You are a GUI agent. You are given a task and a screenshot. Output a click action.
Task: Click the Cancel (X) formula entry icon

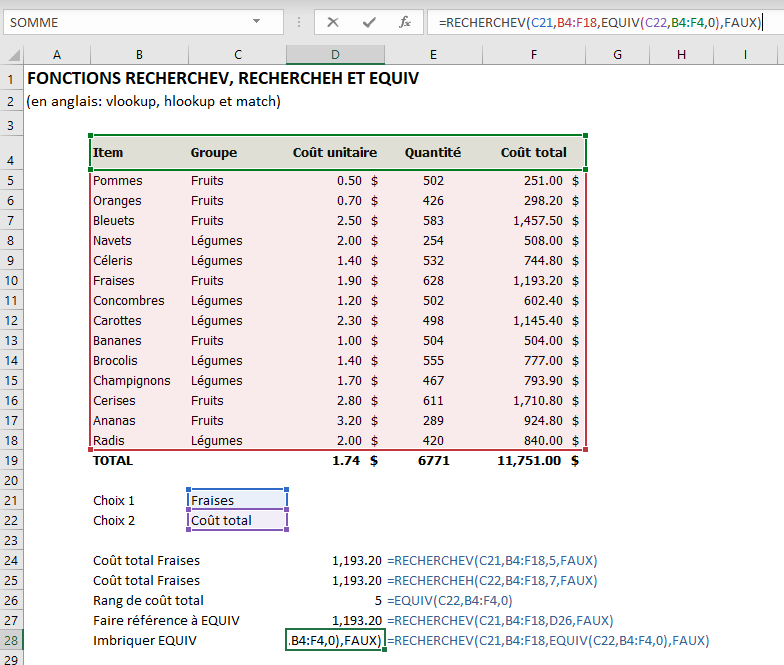pyautogui.click(x=333, y=22)
